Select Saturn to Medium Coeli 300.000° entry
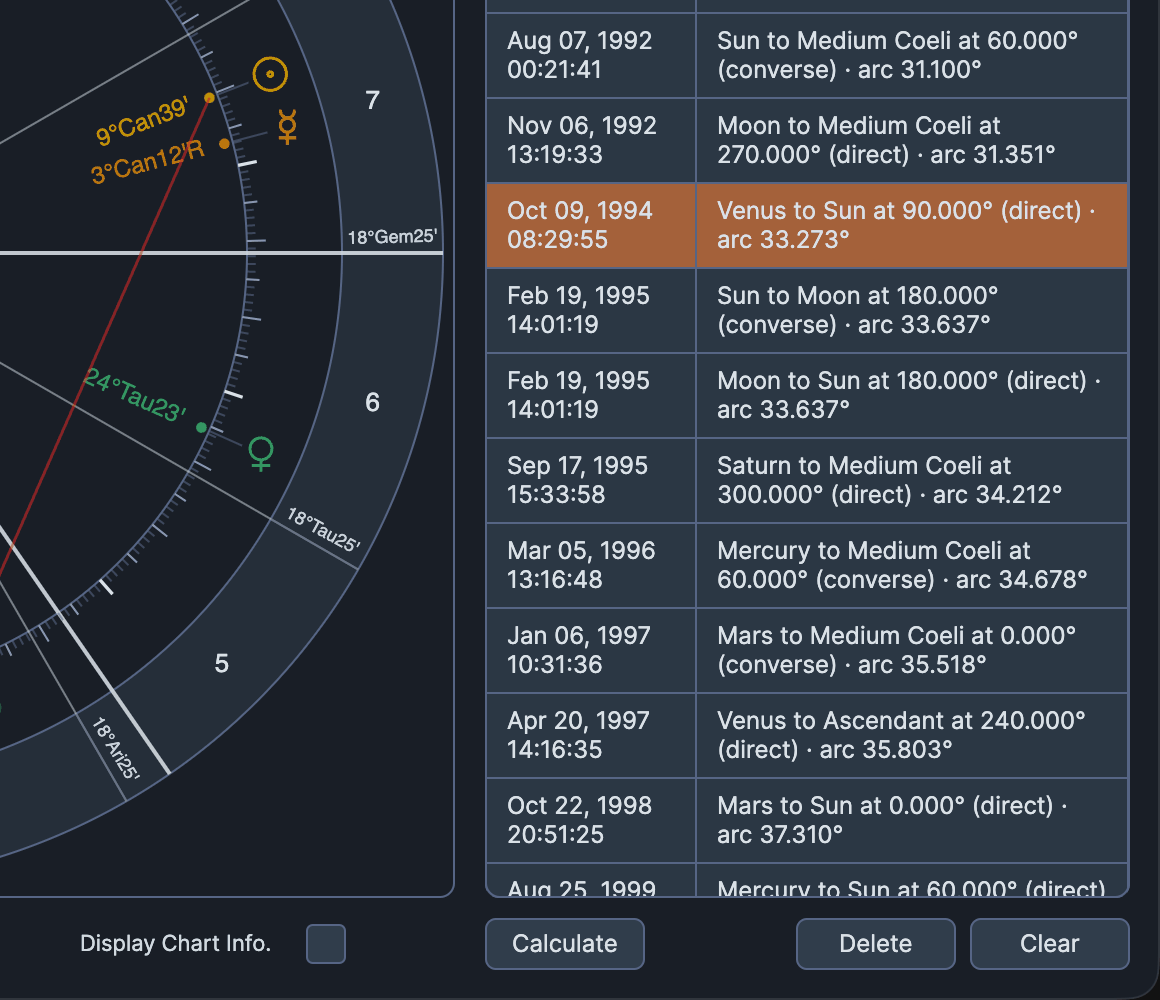This screenshot has width=1160, height=1000. coord(911,481)
